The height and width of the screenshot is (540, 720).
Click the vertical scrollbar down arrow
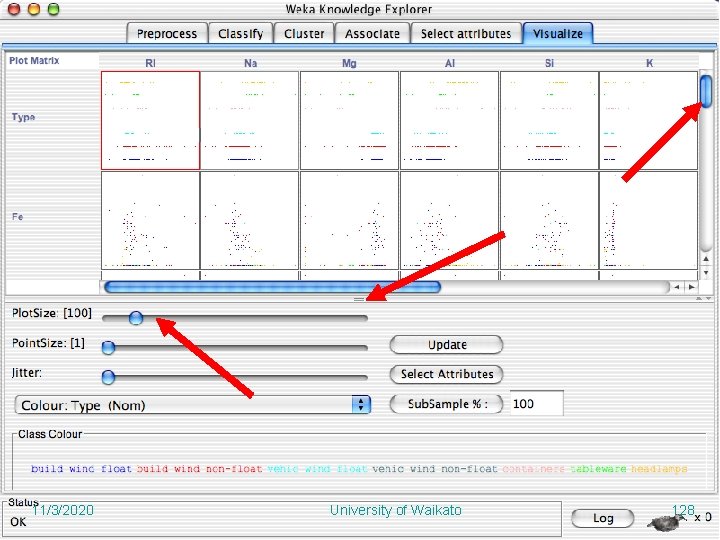(706, 272)
